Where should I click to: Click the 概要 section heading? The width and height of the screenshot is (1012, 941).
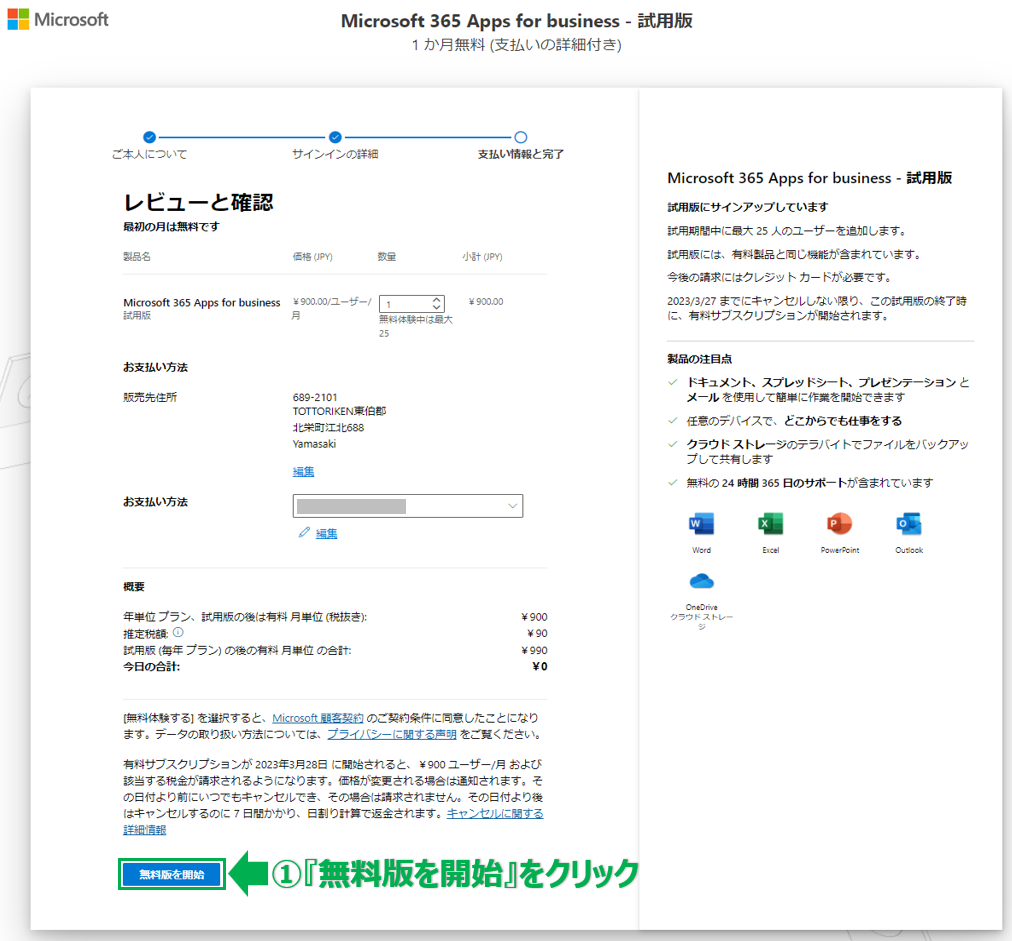pyautogui.click(x=134, y=587)
